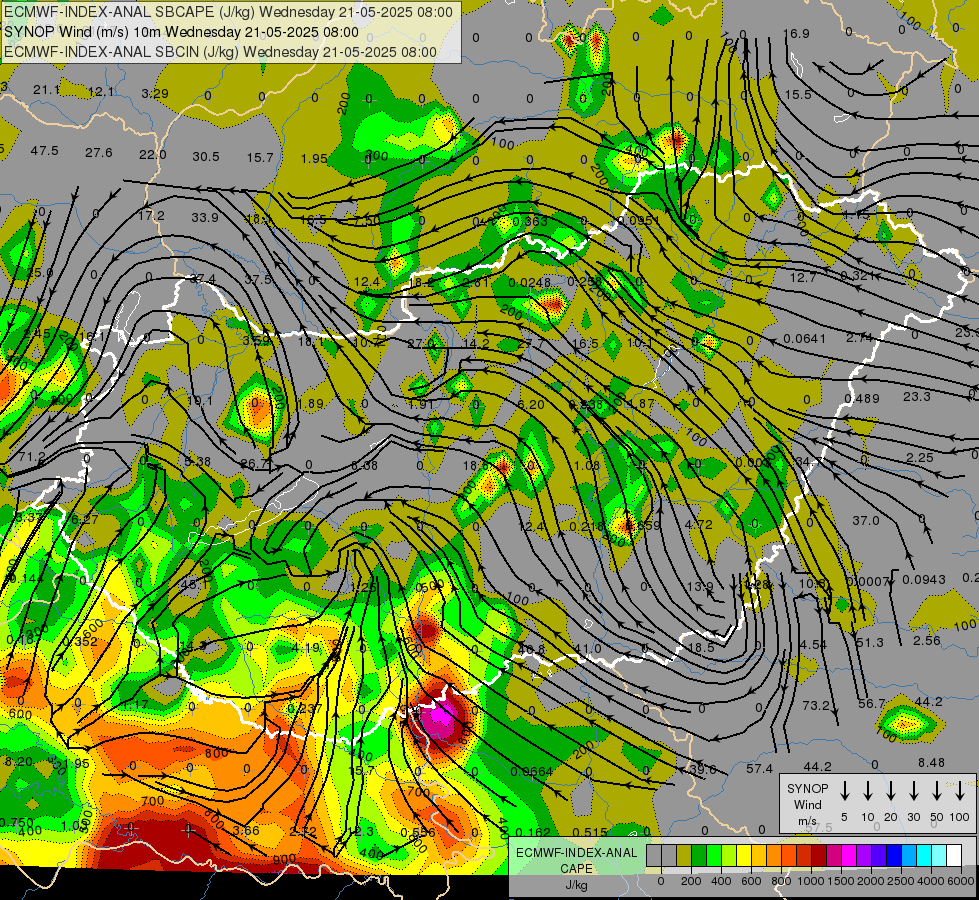The height and width of the screenshot is (900, 979).
Task: Click the '0.0664' value on the map
Action: click(x=531, y=771)
